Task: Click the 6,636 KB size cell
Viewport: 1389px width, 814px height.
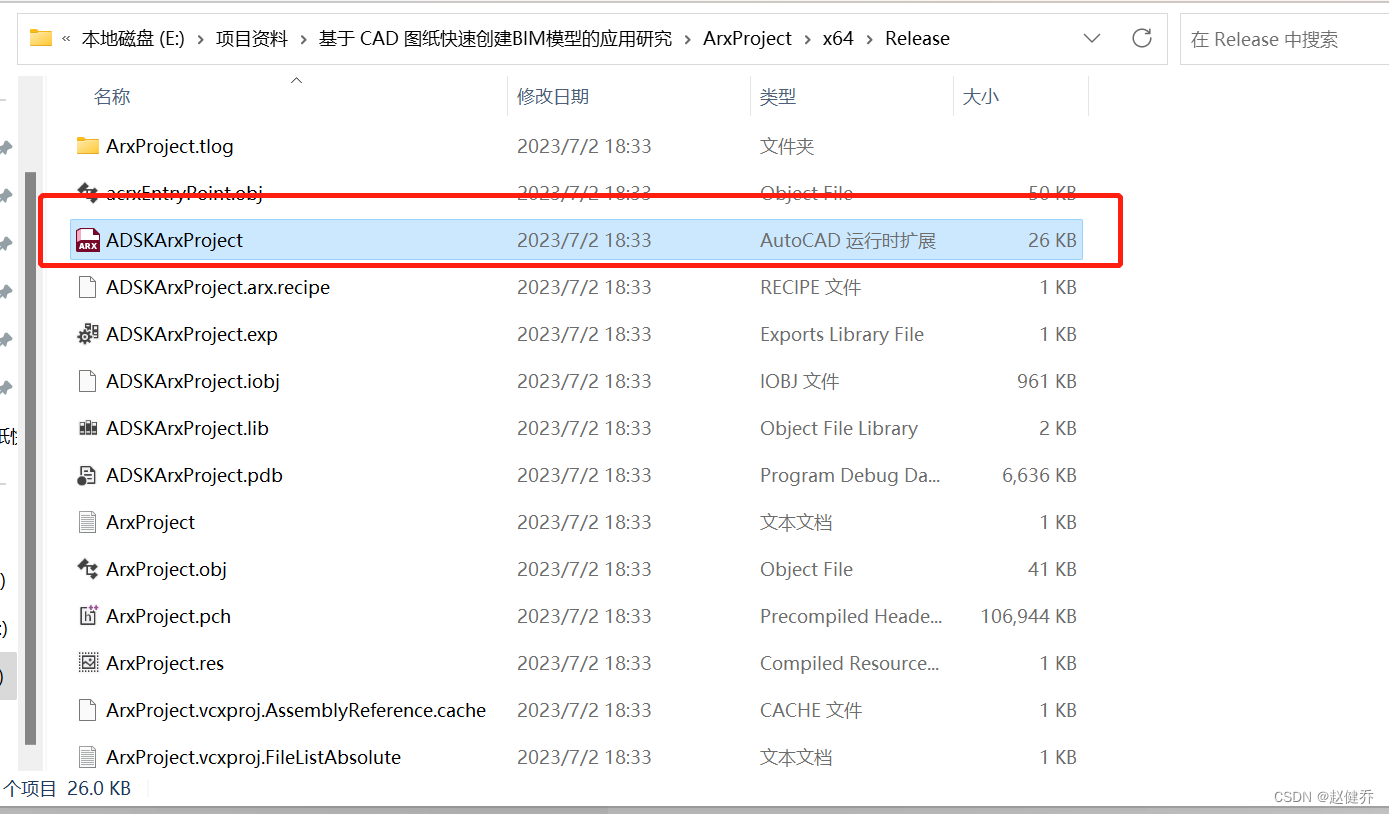Action: 1039,475
